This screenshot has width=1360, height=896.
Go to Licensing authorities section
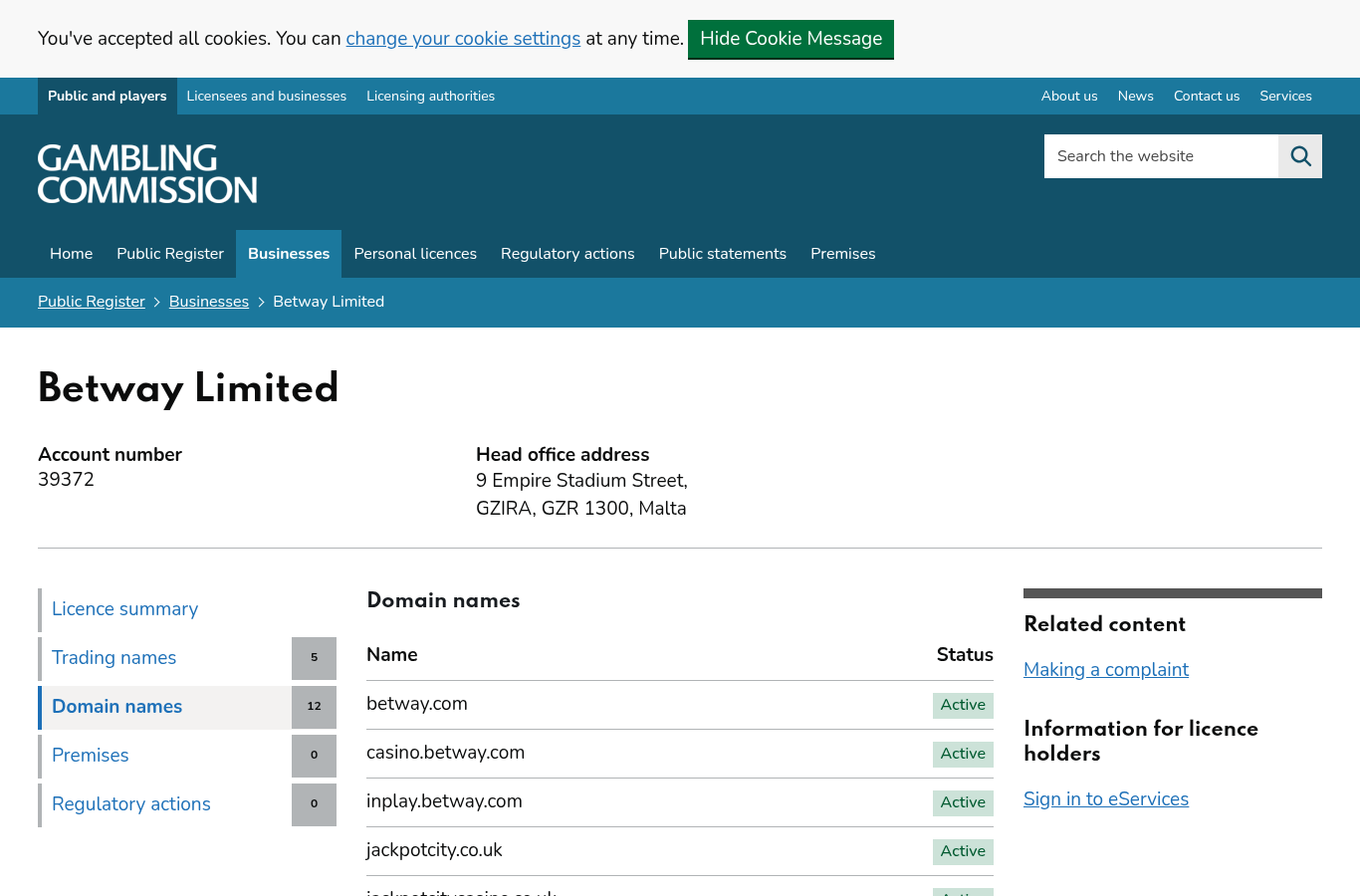click(430, 97)
